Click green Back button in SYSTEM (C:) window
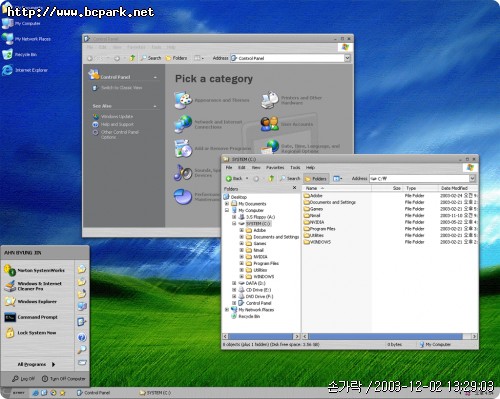The width and height of the screenshot is (500, 399). (x=234, y=178)
